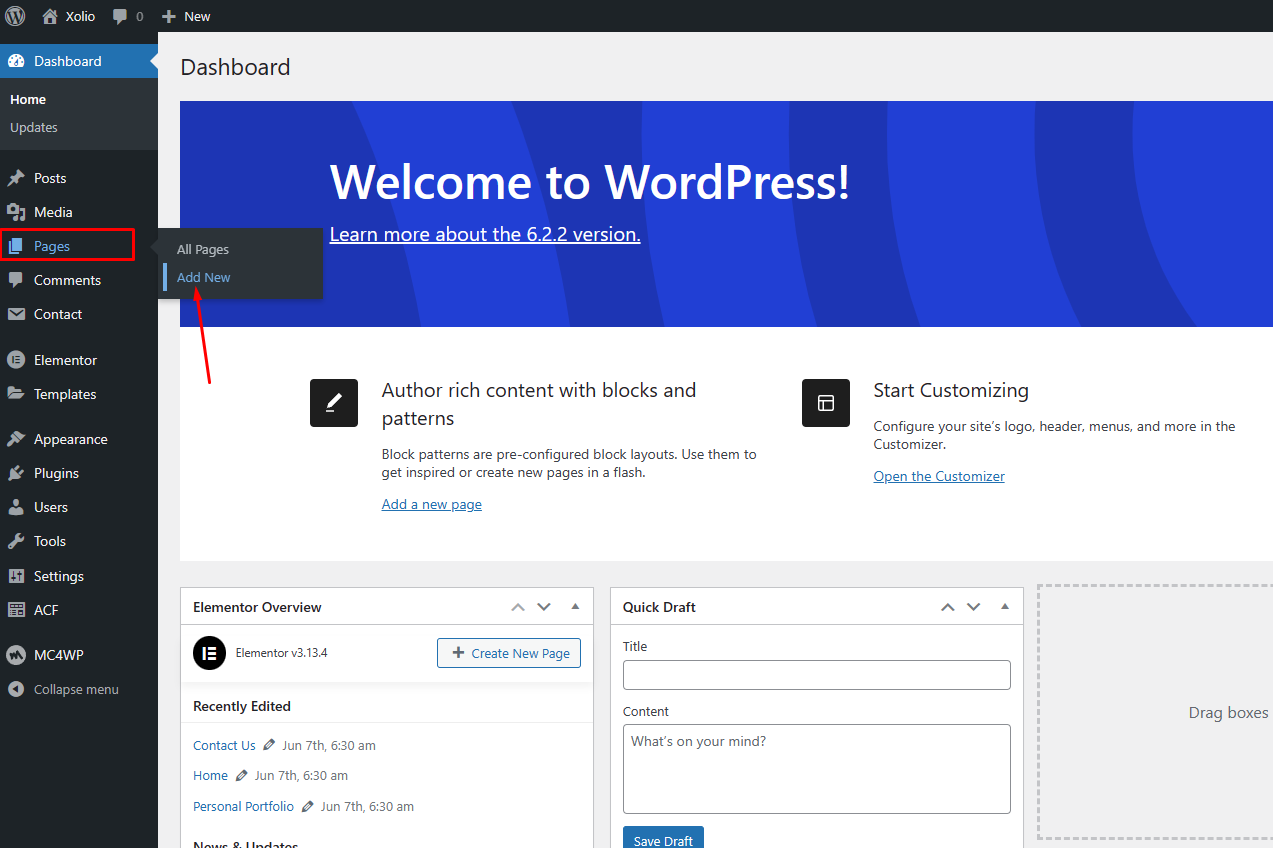Viewport: 1273px width, 848px height.
Task: Select Add New in Pages submenu
Action: coord(204,277)
